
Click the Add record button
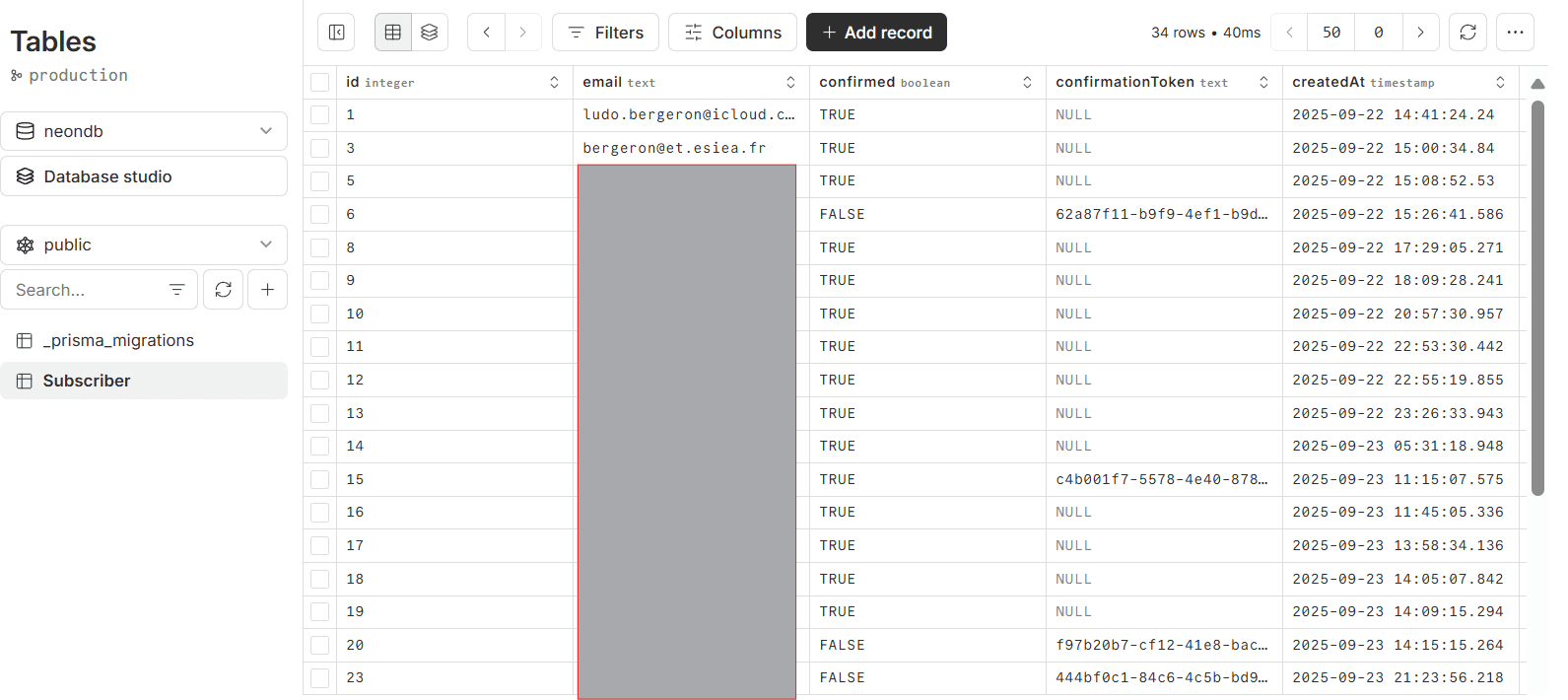pos(876,33)
